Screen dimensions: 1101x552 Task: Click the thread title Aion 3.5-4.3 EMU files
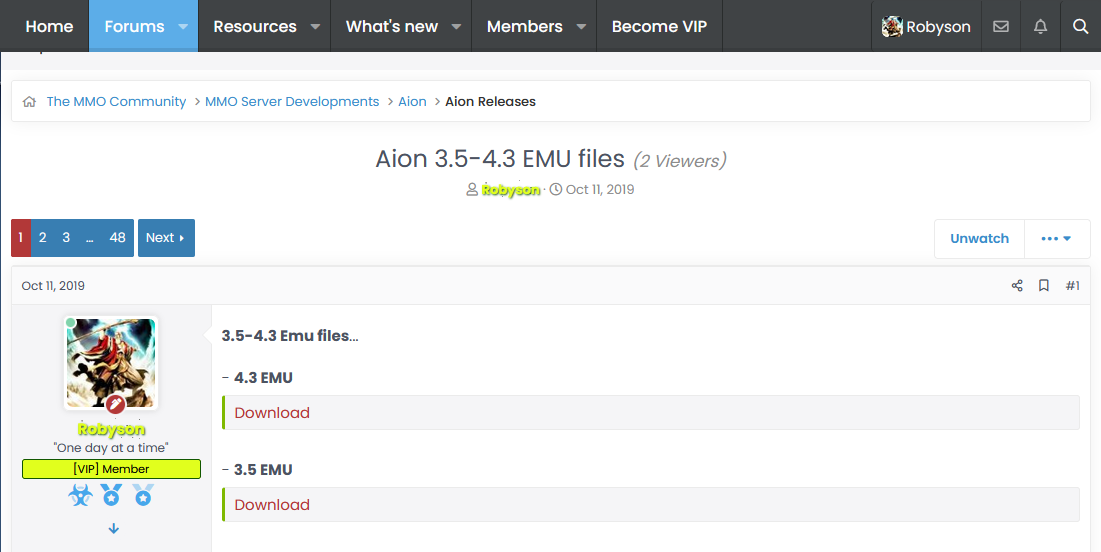pos(500,159)
